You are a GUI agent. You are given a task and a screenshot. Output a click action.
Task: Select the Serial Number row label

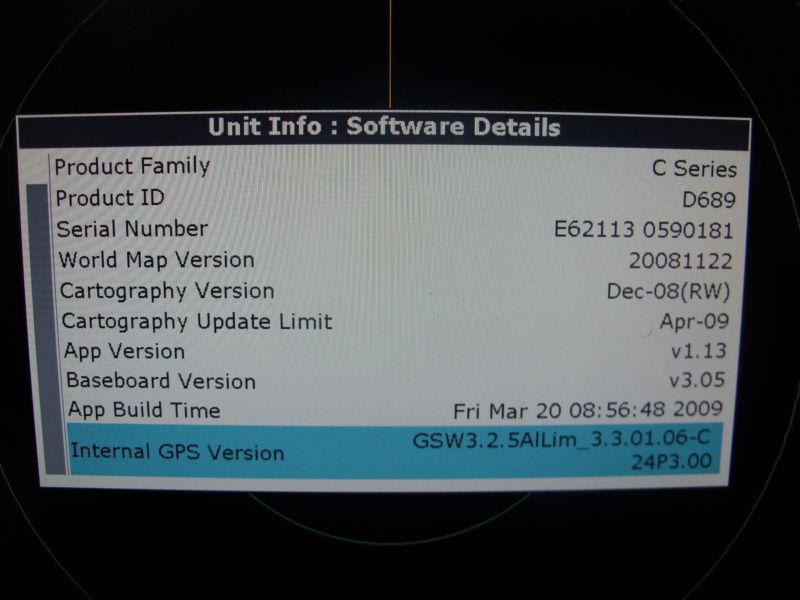point(132,229)
